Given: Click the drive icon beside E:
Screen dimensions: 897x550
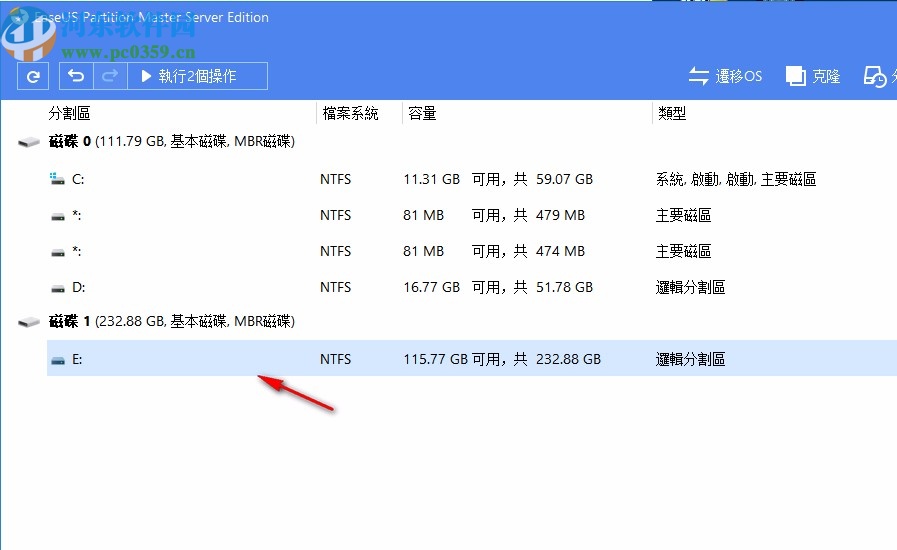Looking at the screenshot, I should tap(58, 361).
